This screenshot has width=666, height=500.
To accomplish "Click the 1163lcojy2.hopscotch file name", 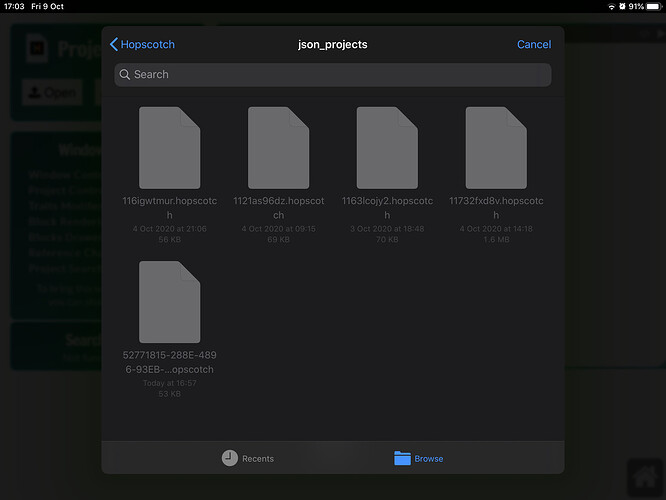I will click(387, 208).
